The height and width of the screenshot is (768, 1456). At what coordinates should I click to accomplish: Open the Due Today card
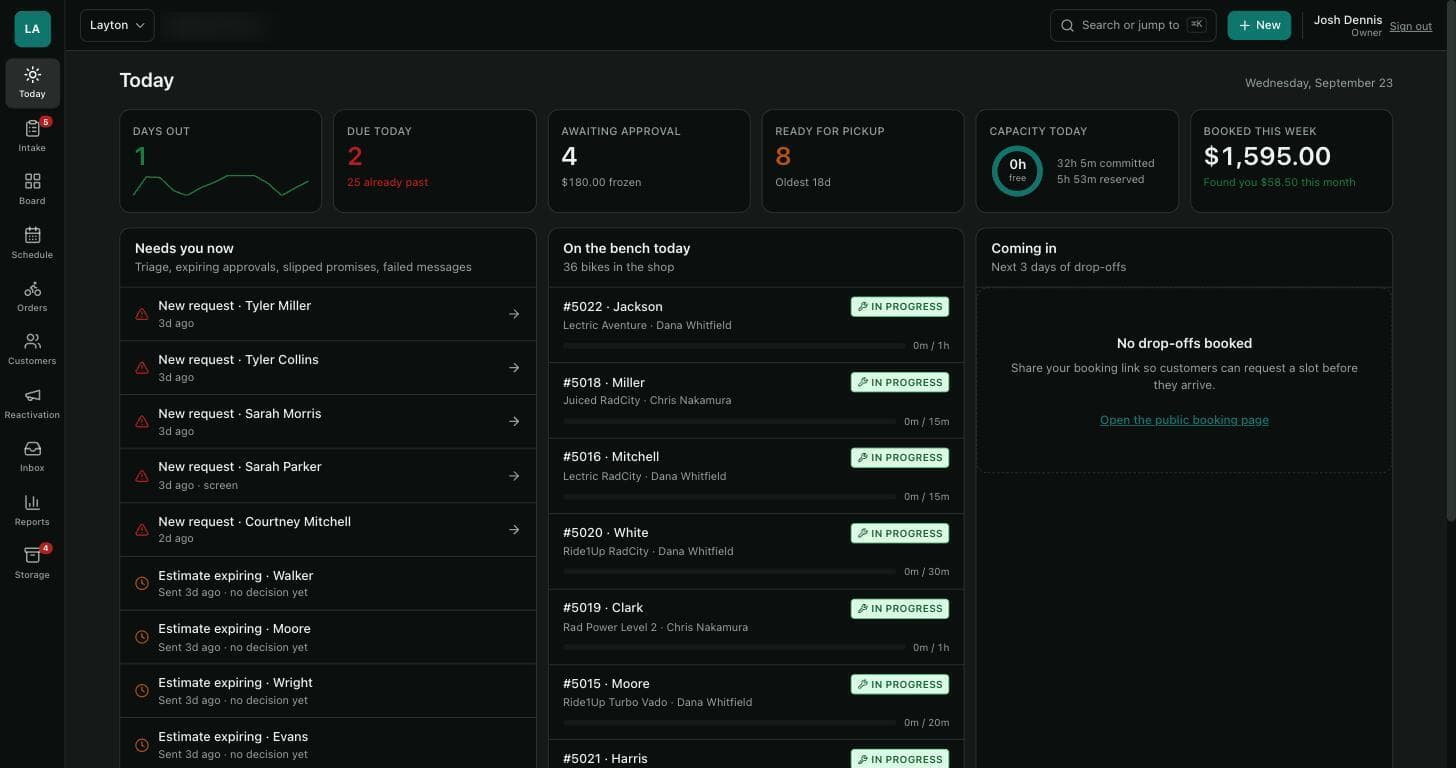point(435,161)
